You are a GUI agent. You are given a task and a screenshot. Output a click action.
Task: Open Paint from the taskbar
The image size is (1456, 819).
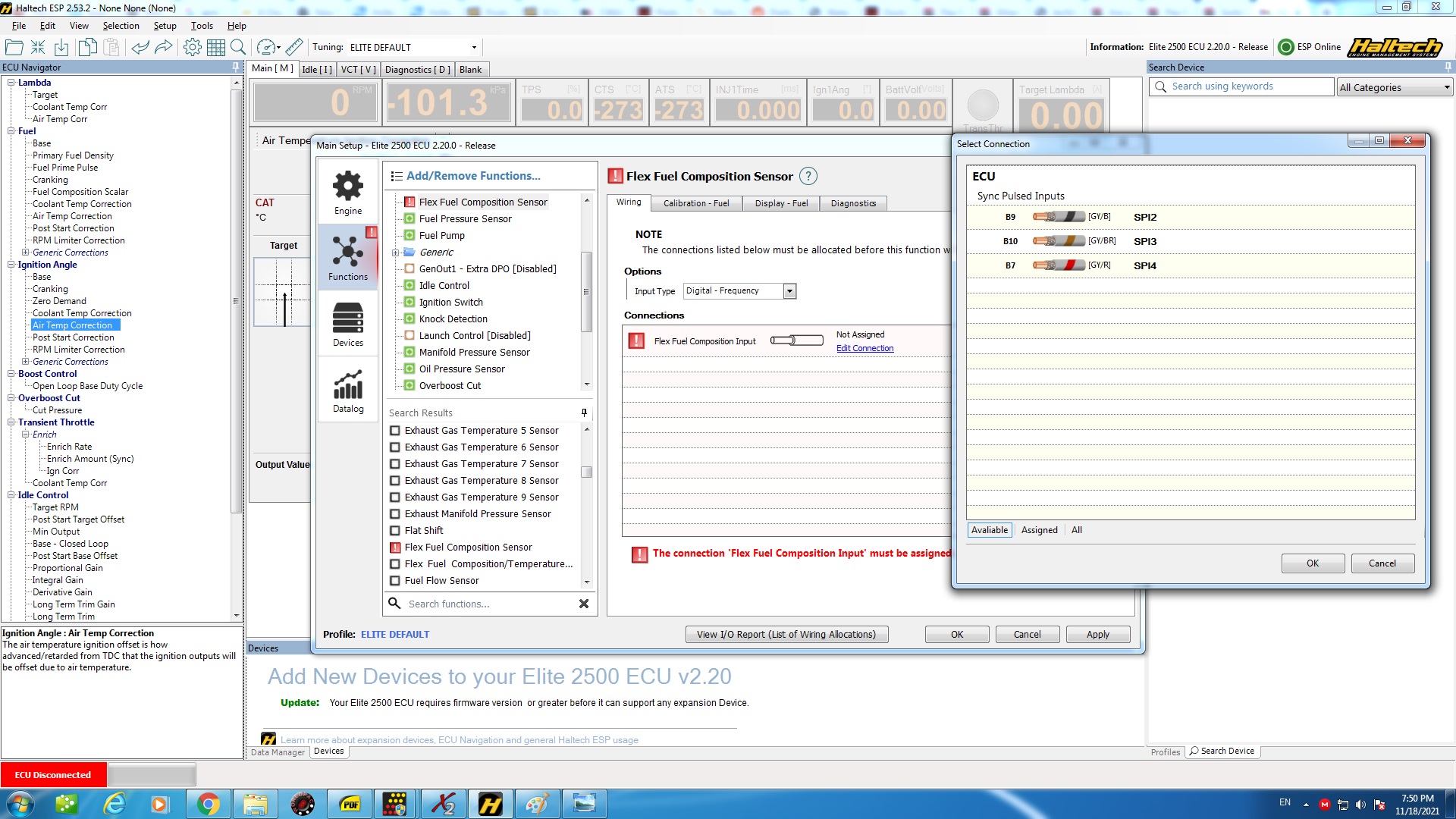[x=537, y=804]
